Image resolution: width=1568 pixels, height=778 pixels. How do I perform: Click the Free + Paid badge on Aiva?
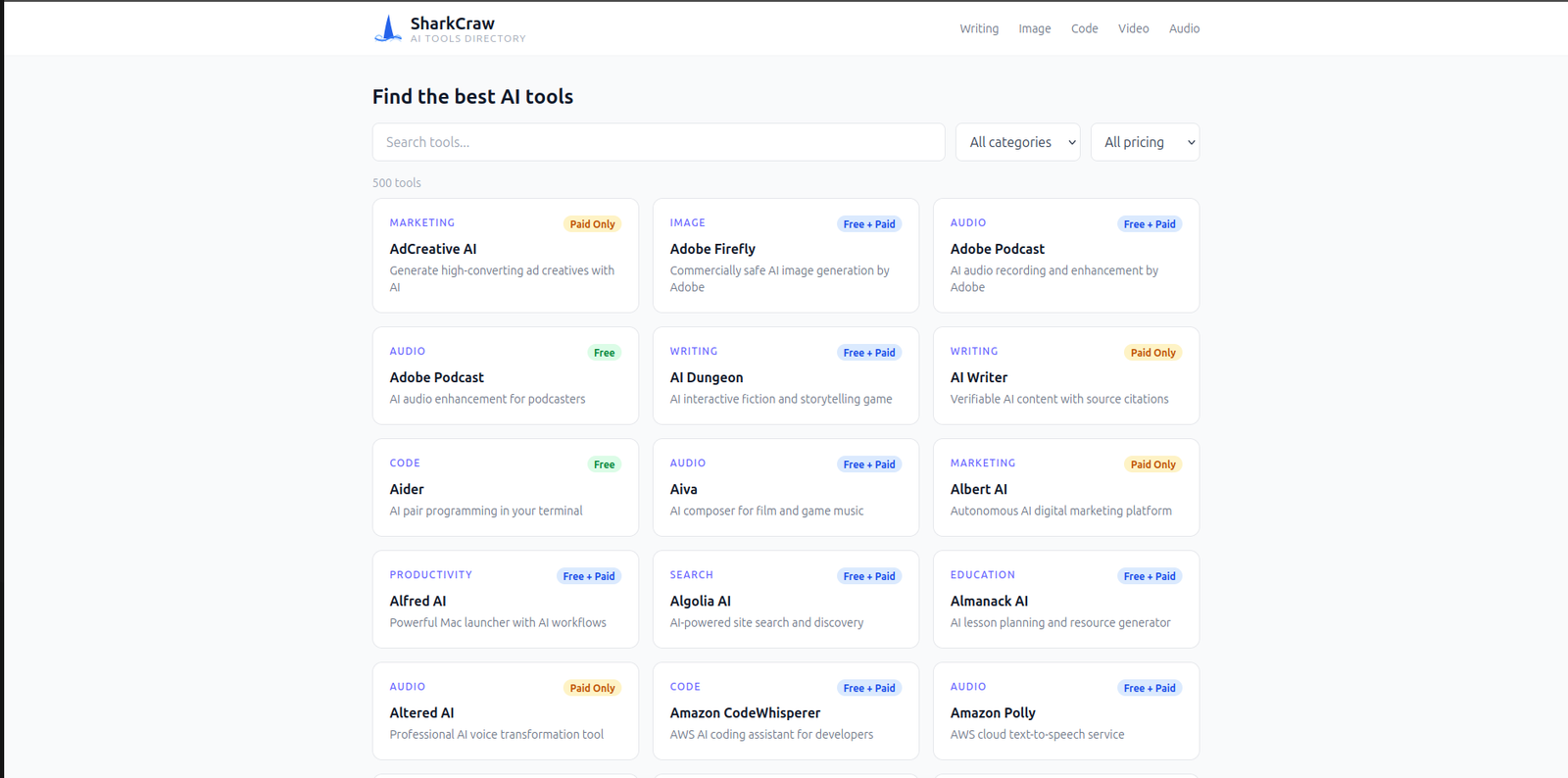(869, 464)
